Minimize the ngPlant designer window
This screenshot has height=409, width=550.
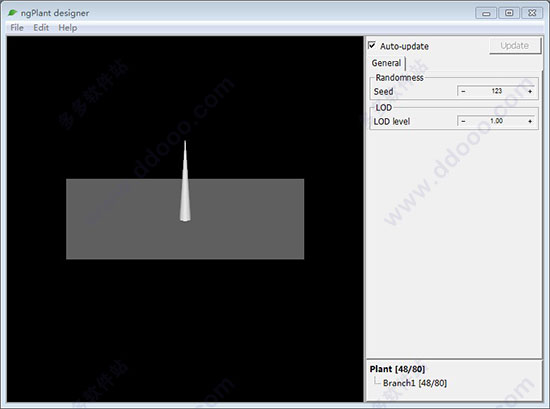point(486,13)
